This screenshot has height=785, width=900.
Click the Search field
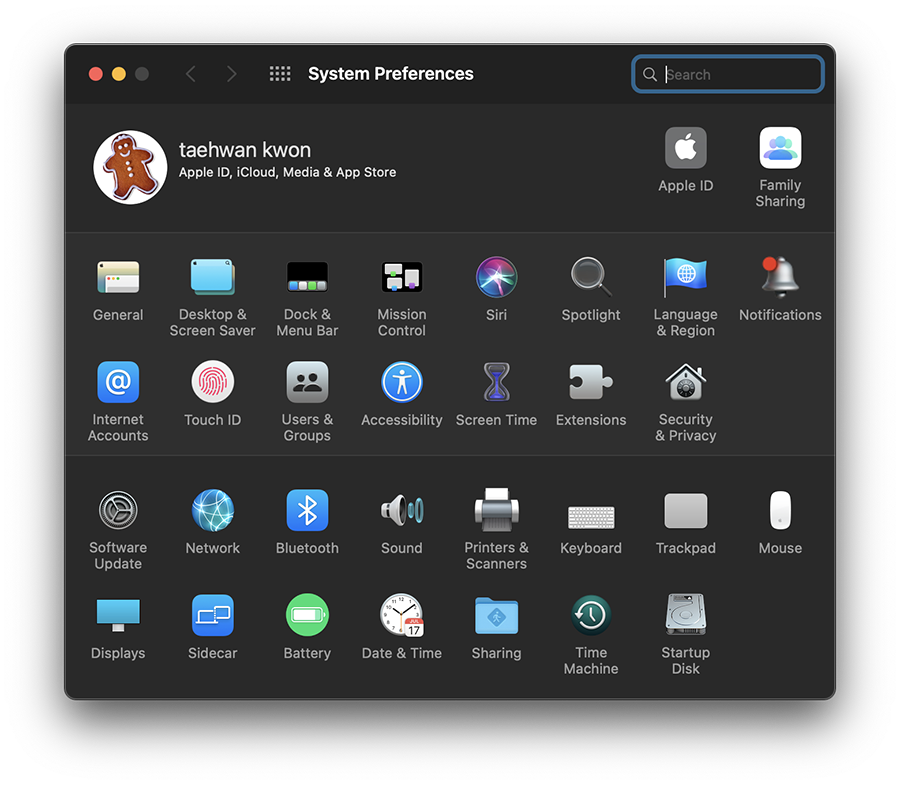click(x=728, y=74)
